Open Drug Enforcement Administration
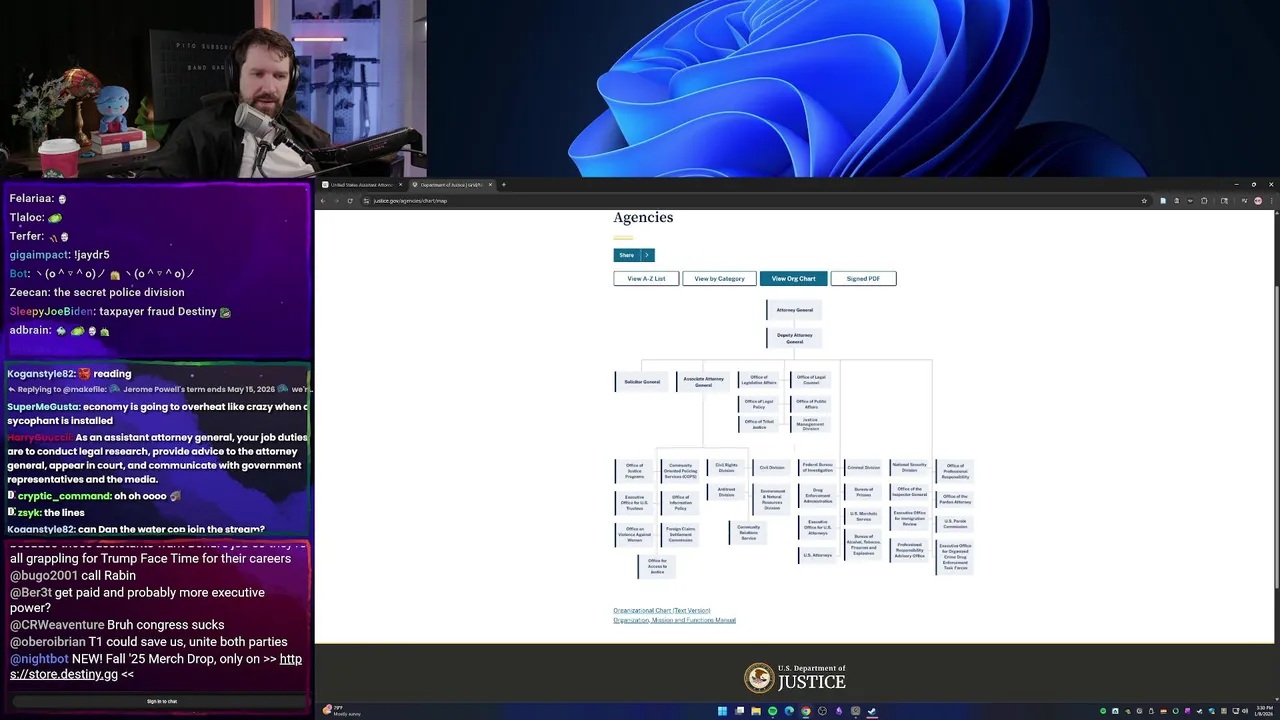This screenshot has height=720, width=1280. 817,495
